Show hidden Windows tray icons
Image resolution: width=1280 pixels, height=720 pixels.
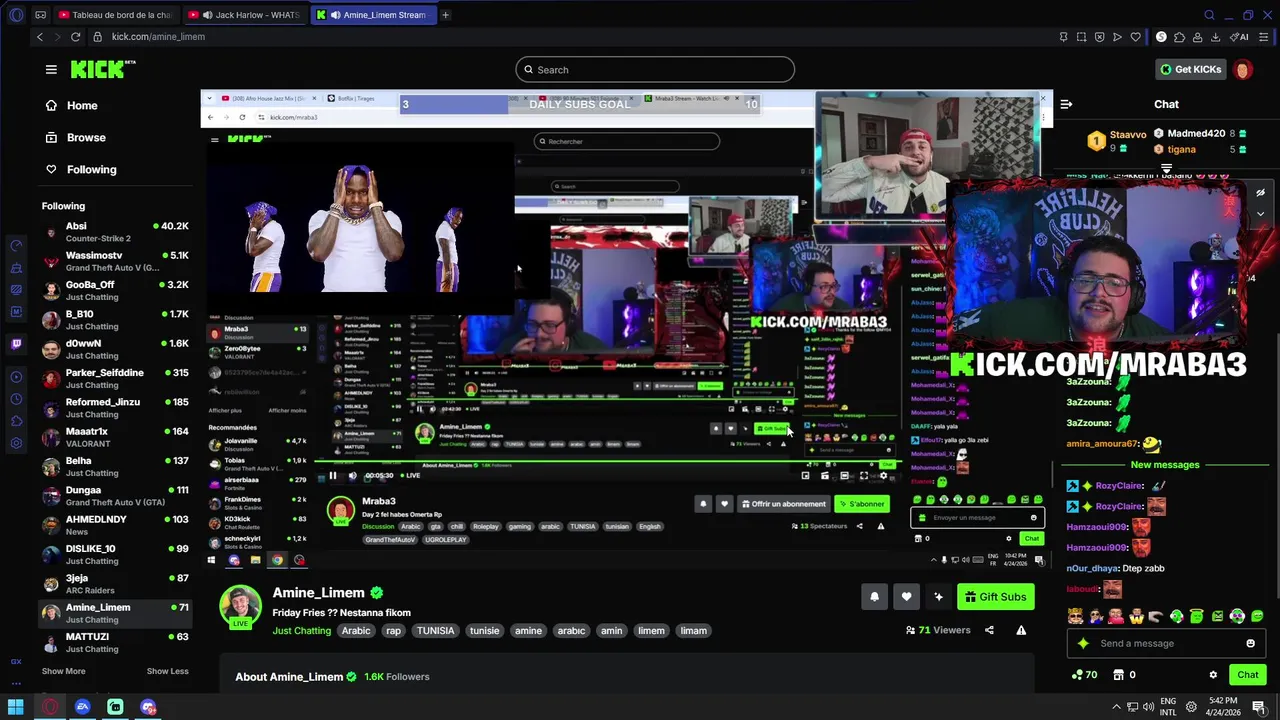coord(1116,707)
